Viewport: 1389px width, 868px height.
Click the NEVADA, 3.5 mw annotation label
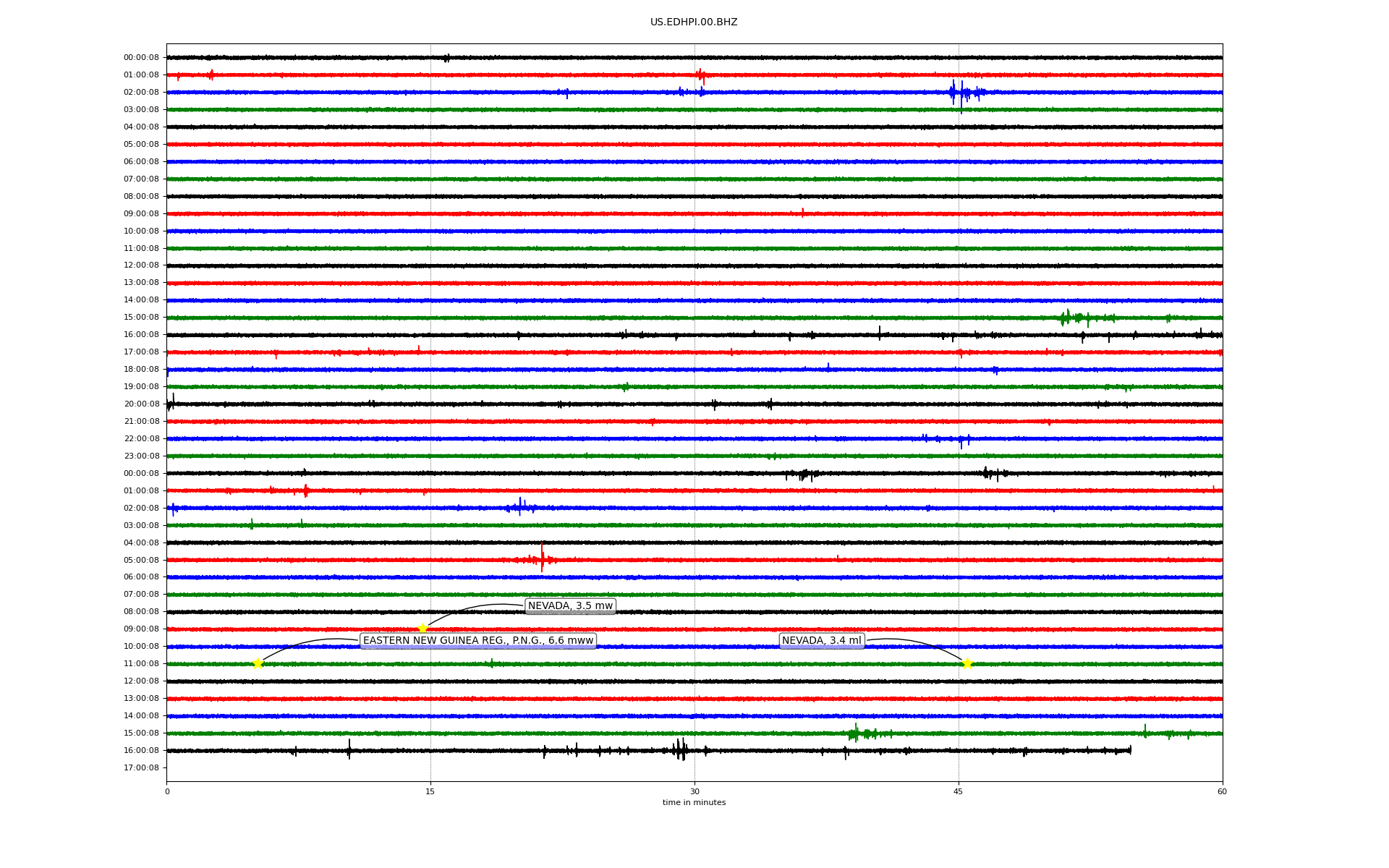[x=570, y=606]
